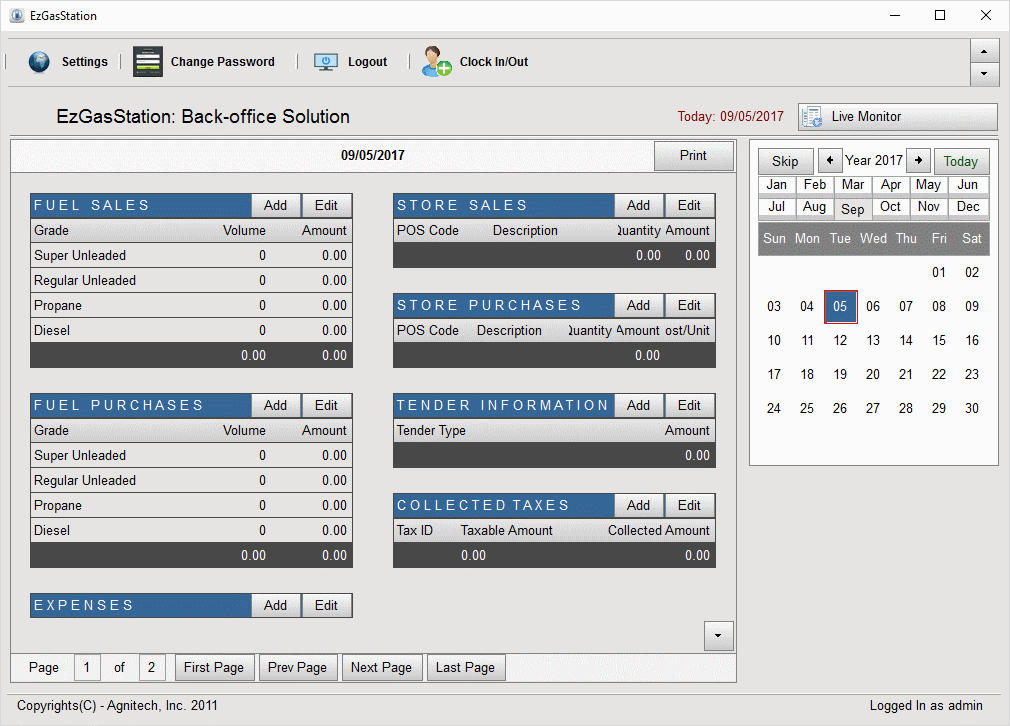Screen dimensions: 1010x726
Task: Select the Dec month tab
Action: (x=968, y=207)
